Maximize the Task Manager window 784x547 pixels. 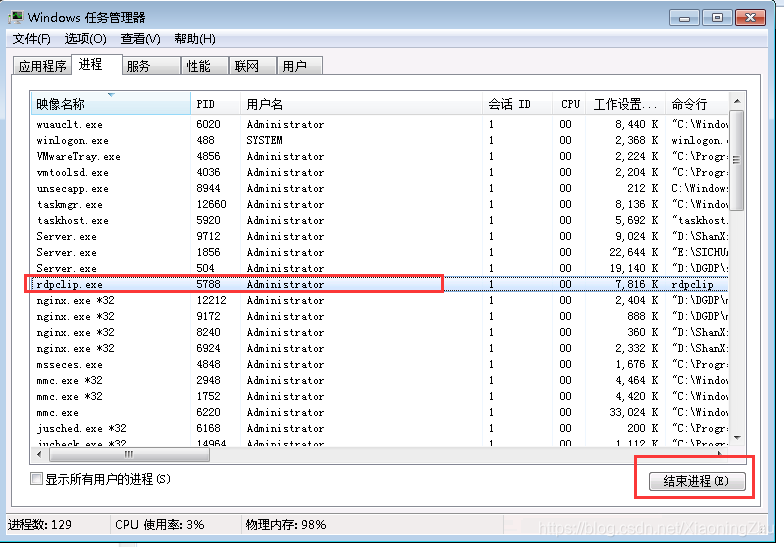pos(717,18)
